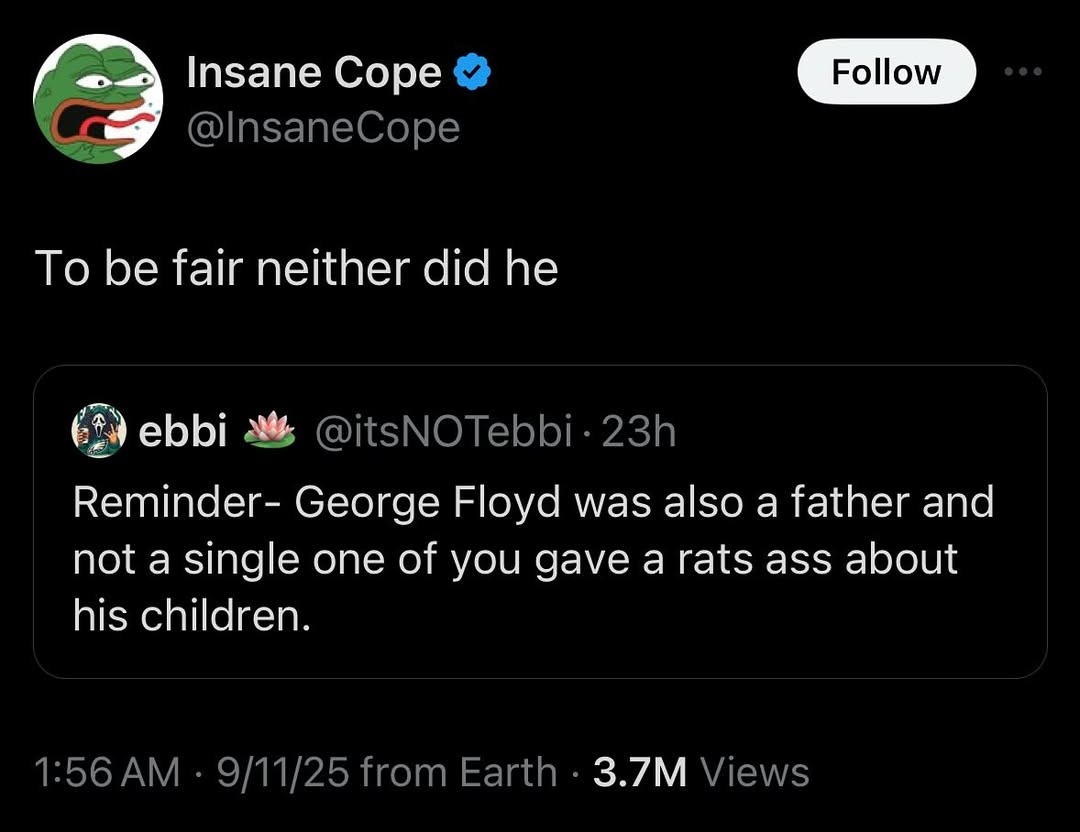Viewport: 1080px width, 832px height.
Task: Click the 'Reminder-' word in quoted tweet
Action: coord(176,502)
